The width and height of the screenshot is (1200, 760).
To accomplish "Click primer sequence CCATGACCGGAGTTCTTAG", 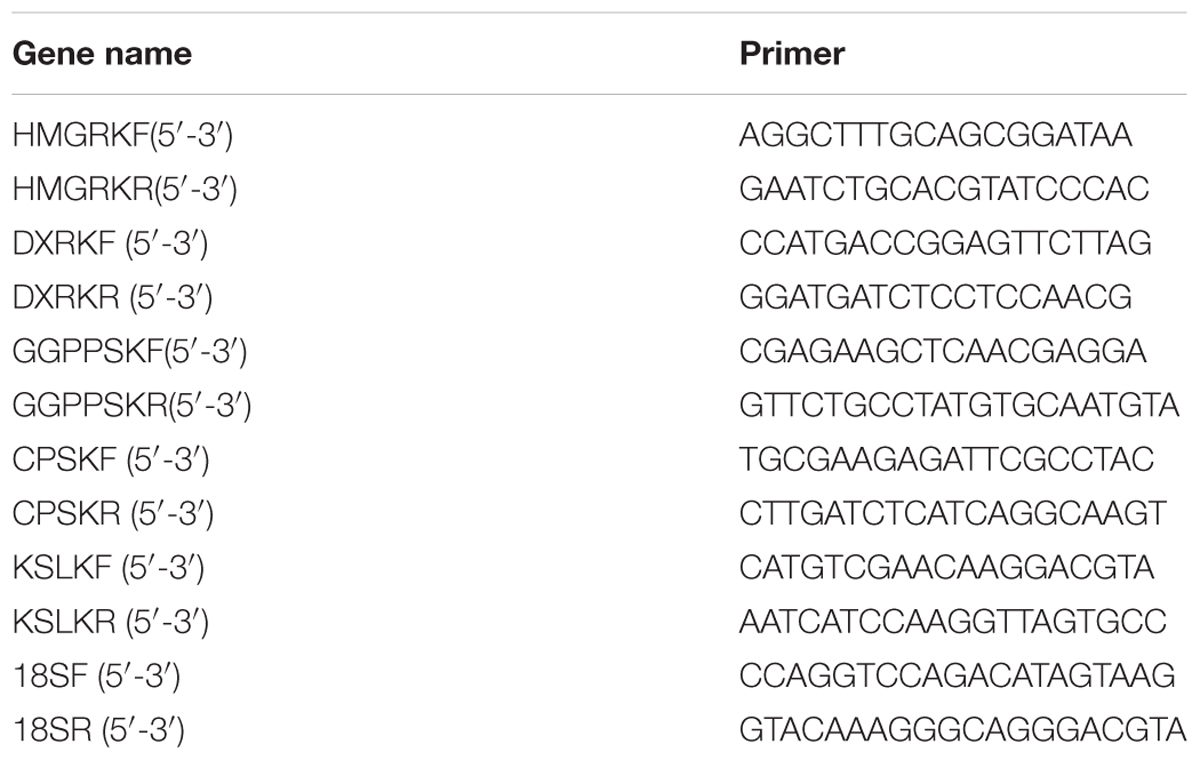I will [946, 243].
